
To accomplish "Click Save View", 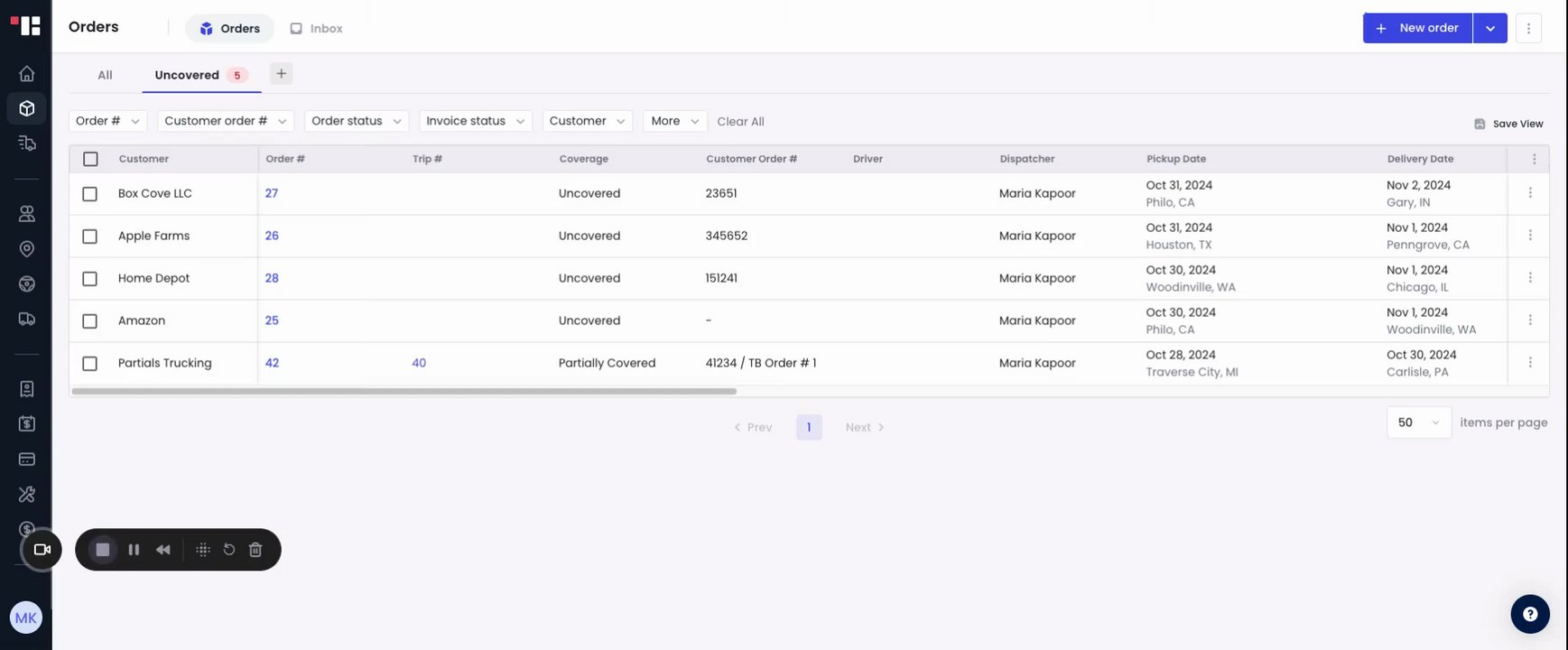I will (1508, 124).
